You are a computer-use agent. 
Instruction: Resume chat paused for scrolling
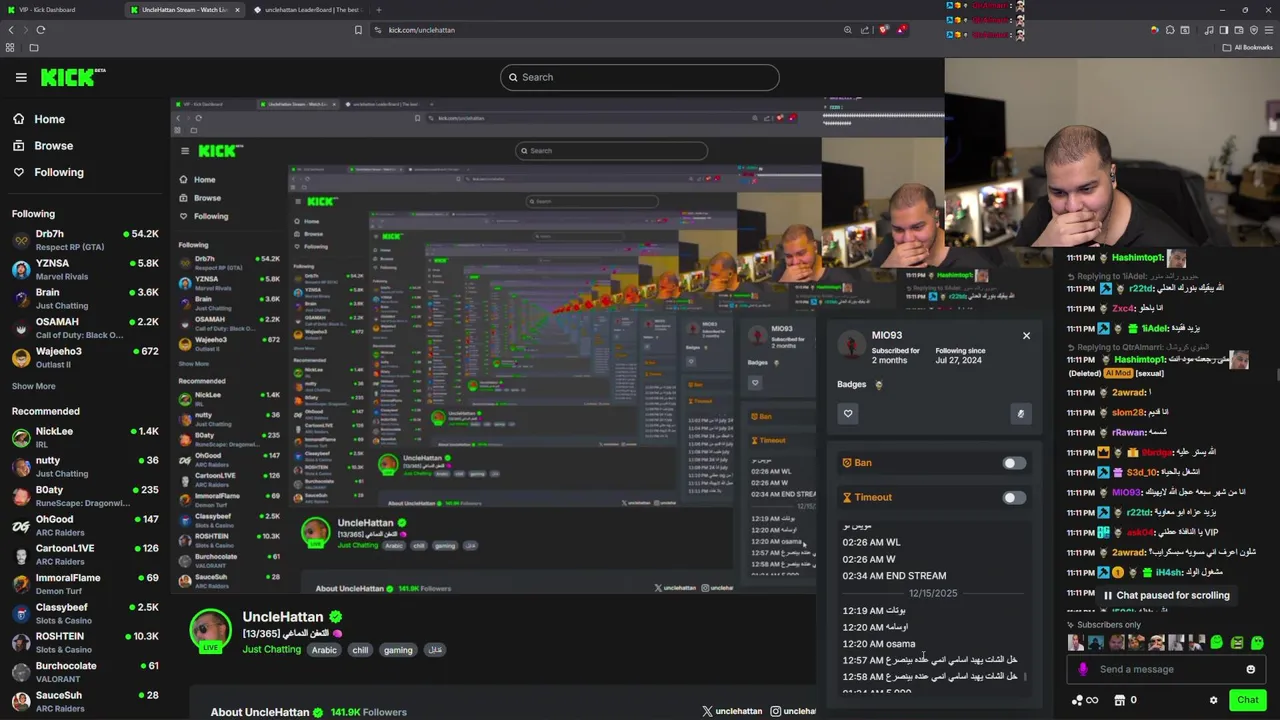click(1166, 595)
